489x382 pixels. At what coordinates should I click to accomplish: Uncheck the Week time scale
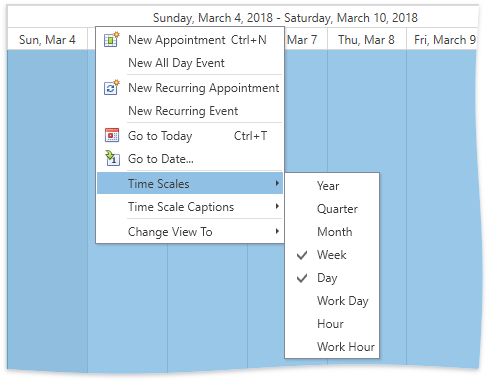coord(332,255)
